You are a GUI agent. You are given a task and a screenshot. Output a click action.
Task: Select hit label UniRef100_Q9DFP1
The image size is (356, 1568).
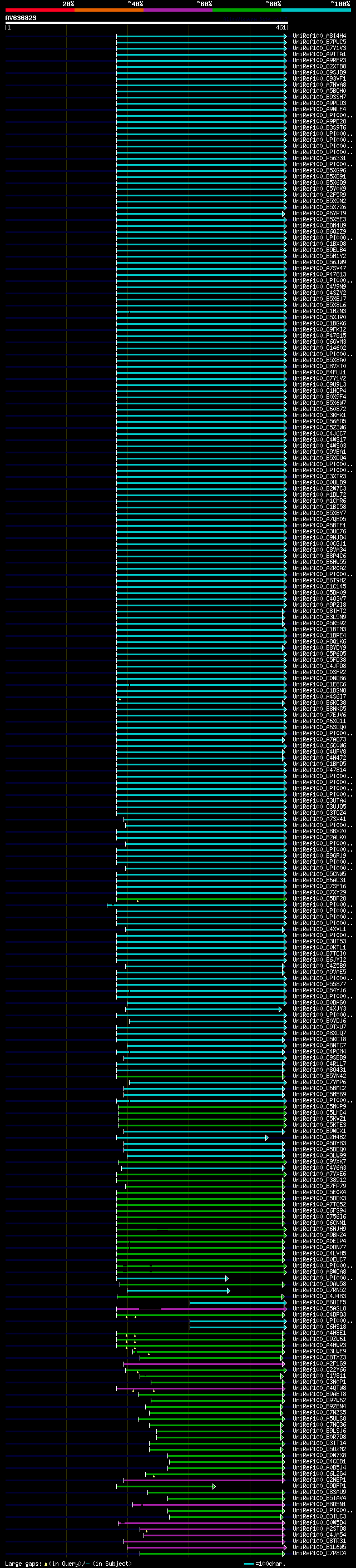point(319,1486)
